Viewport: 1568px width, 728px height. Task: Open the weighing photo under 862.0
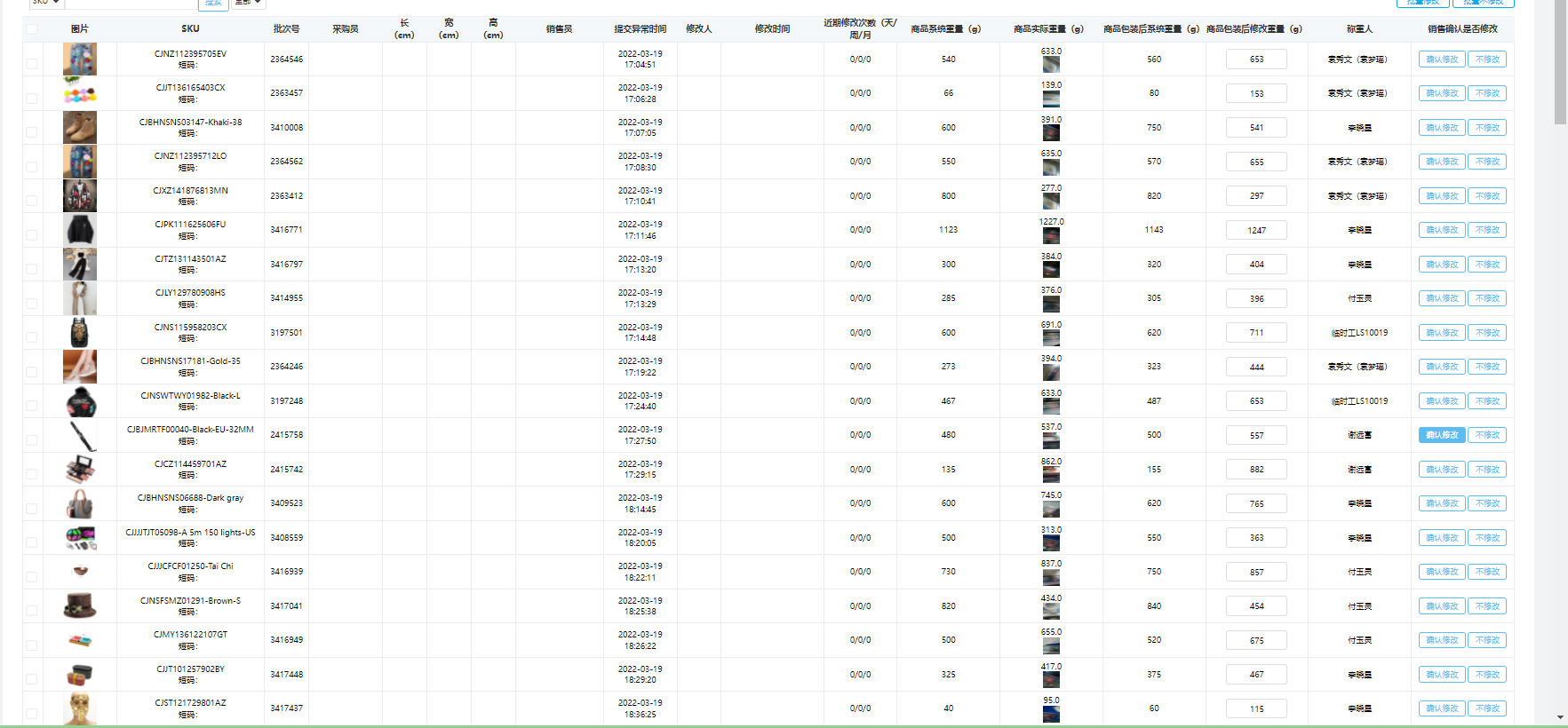coord(1051,476)
